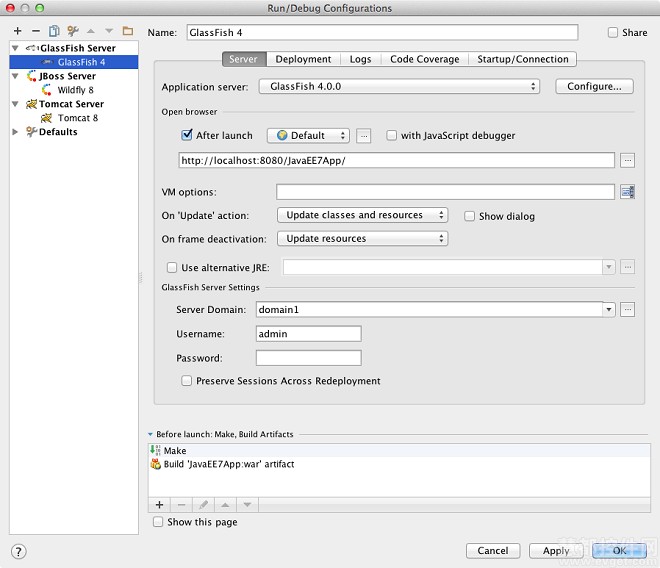Toggle Show dialog checkbox

469,216
